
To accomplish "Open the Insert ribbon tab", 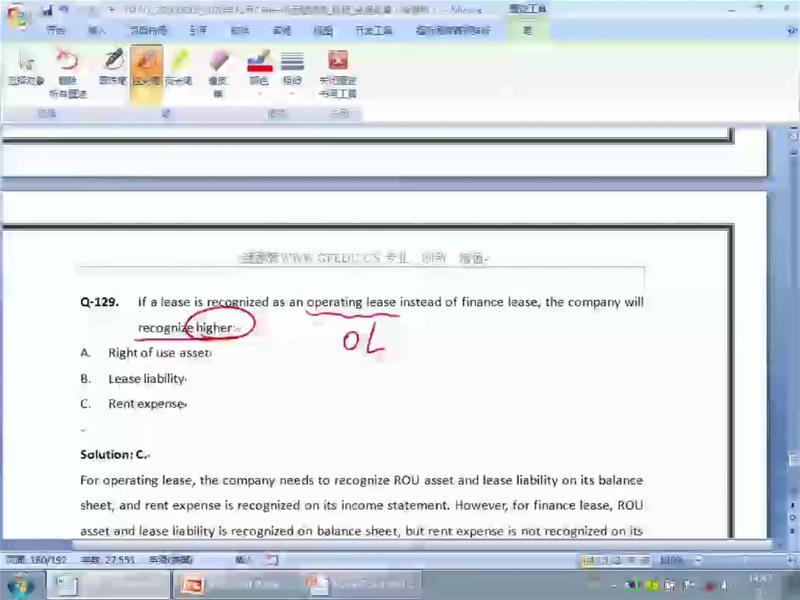I will (x=97, y=31).
